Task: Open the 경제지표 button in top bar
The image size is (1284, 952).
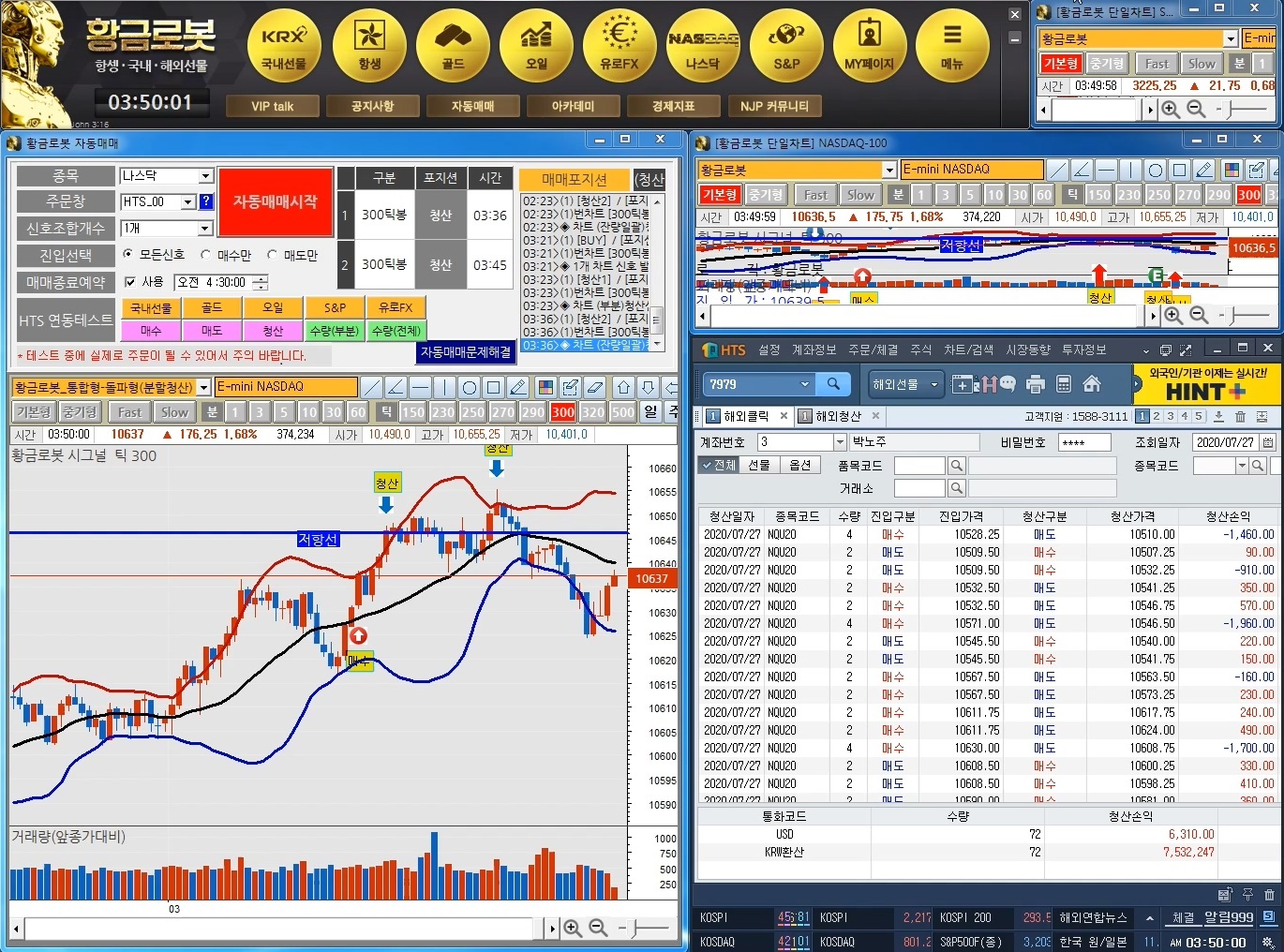Action: point(673,106)
